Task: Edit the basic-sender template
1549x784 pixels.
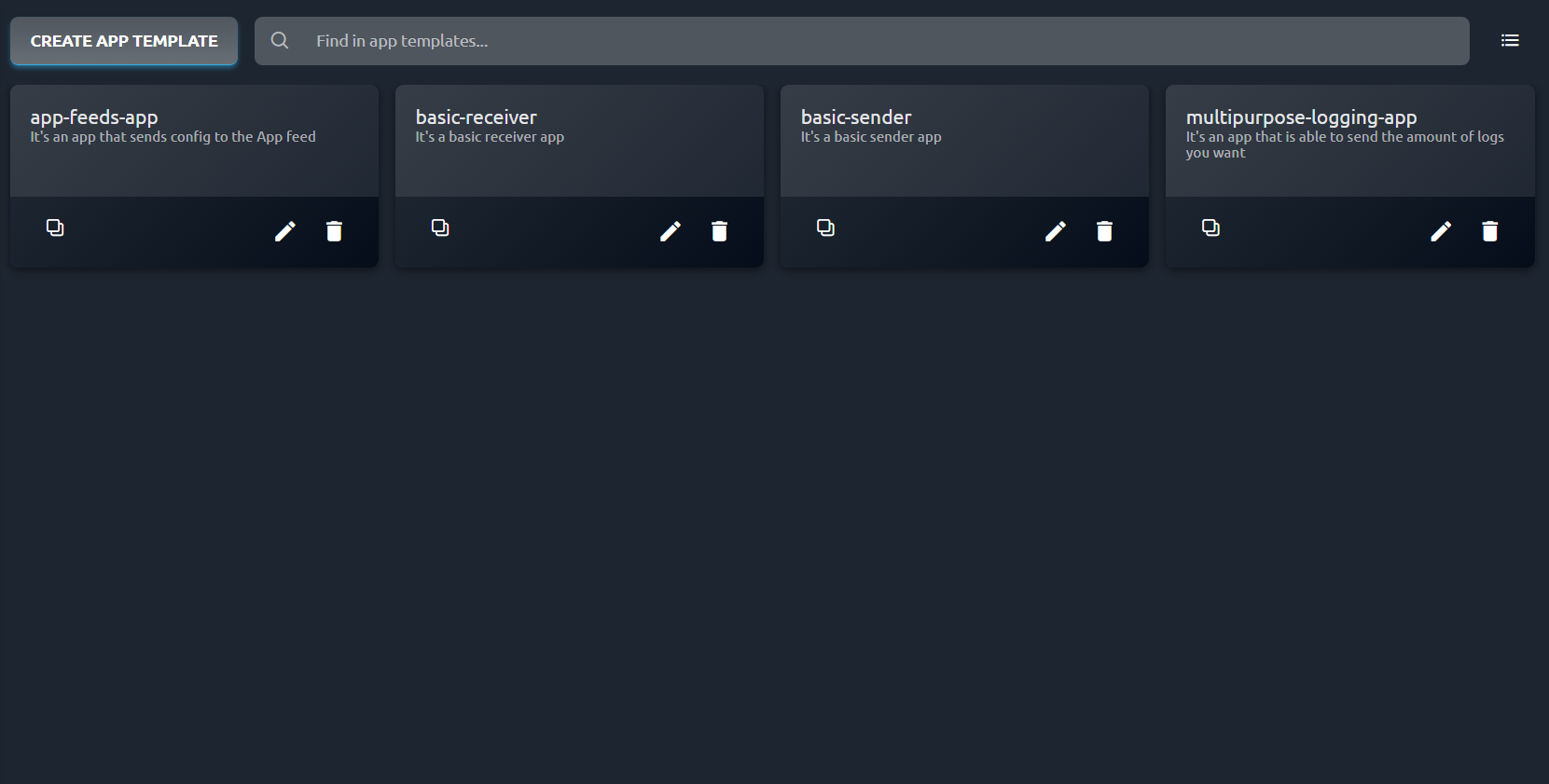Action: [1056, 231]
